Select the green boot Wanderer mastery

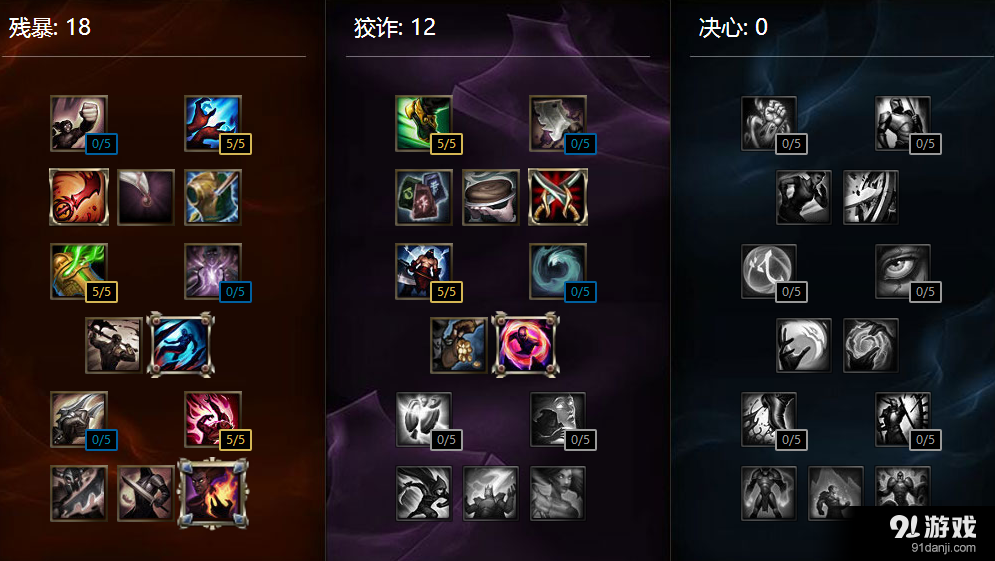(423, 123)
